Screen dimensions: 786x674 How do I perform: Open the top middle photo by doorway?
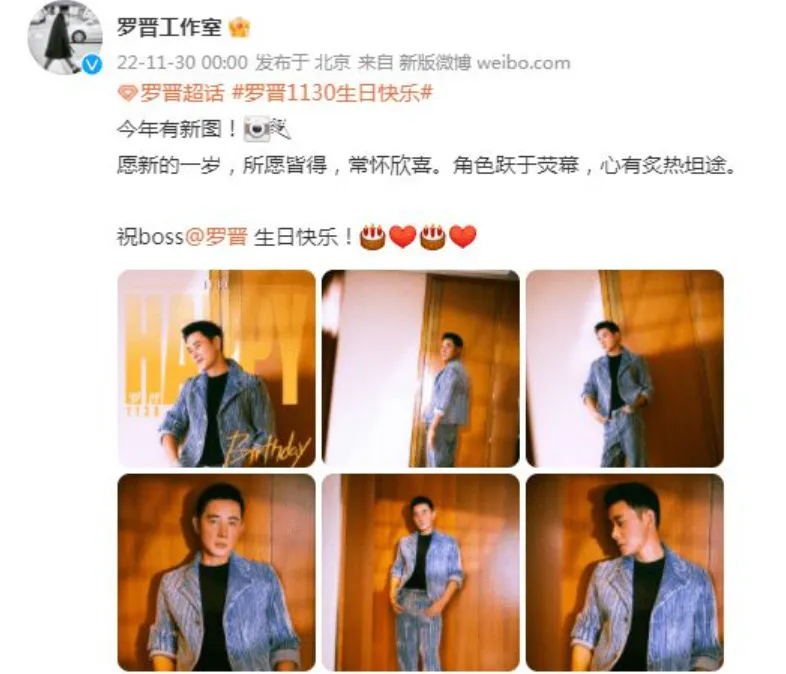(x=421, y=368)
